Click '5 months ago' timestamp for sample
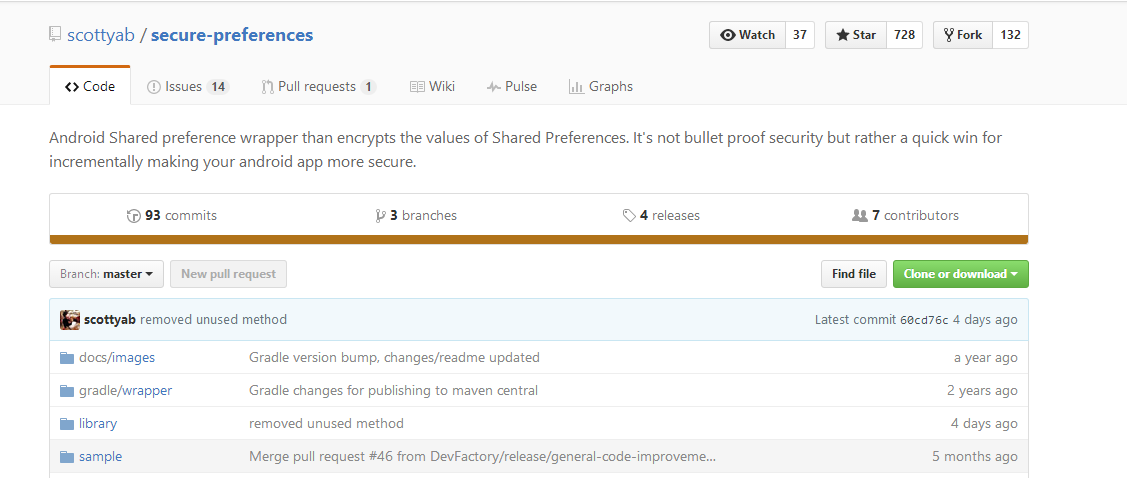 pos(975,457)
